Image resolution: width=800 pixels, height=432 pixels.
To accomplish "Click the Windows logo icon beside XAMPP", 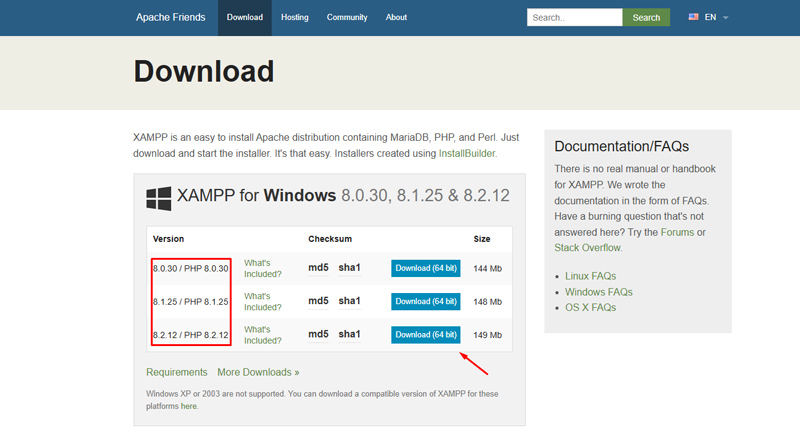I will tap(159, 198).
